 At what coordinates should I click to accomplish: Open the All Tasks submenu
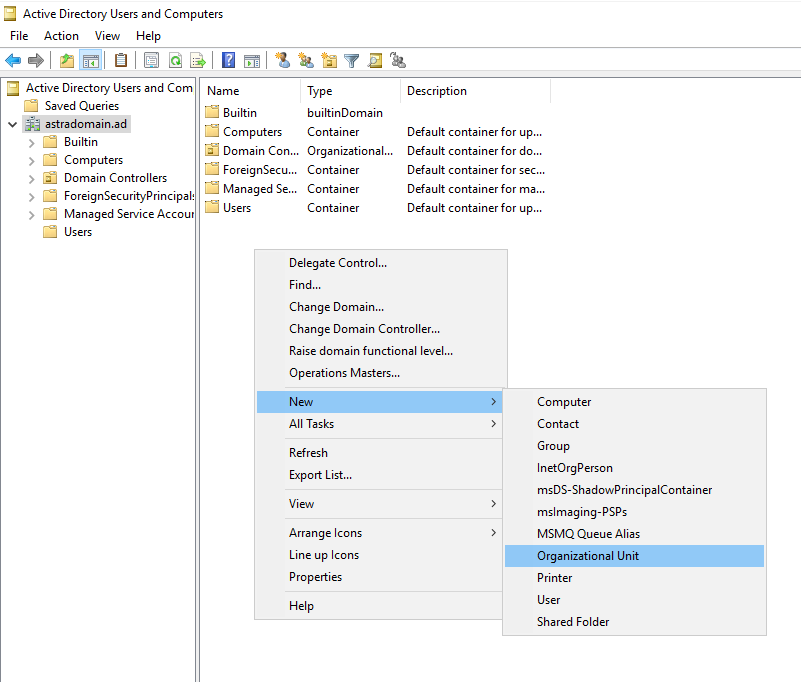(379, 424)
